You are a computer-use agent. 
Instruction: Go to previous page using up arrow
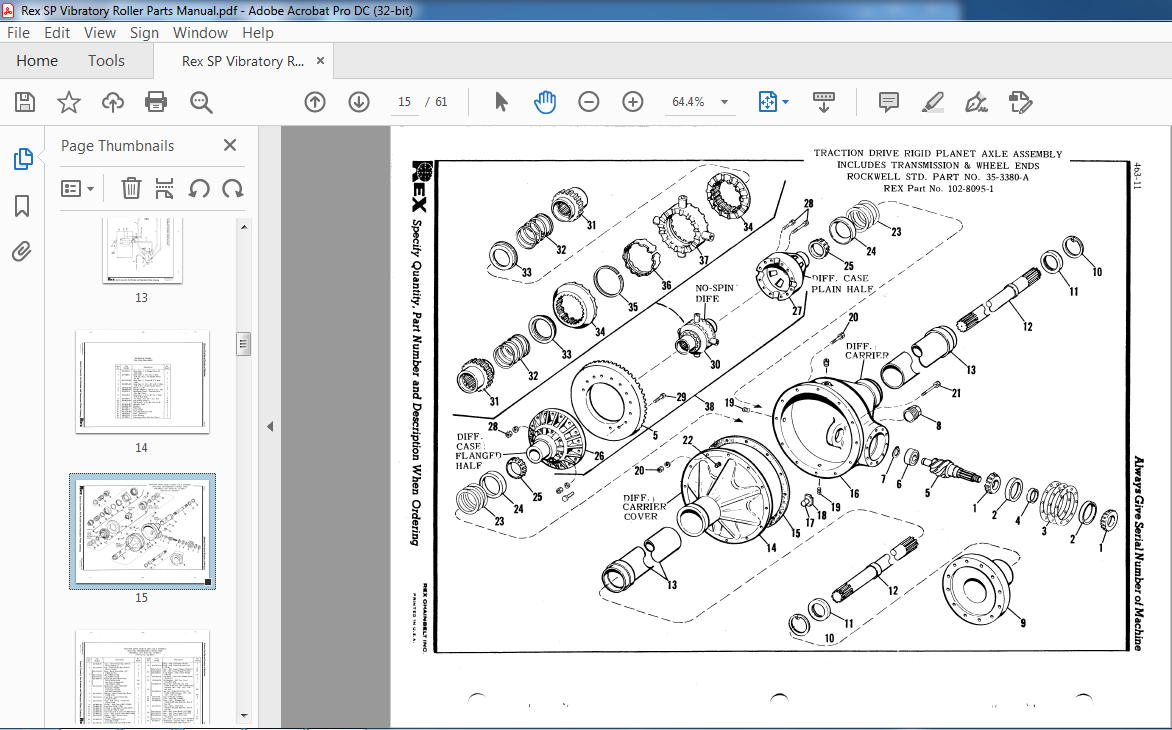click(x=315, y=102)
